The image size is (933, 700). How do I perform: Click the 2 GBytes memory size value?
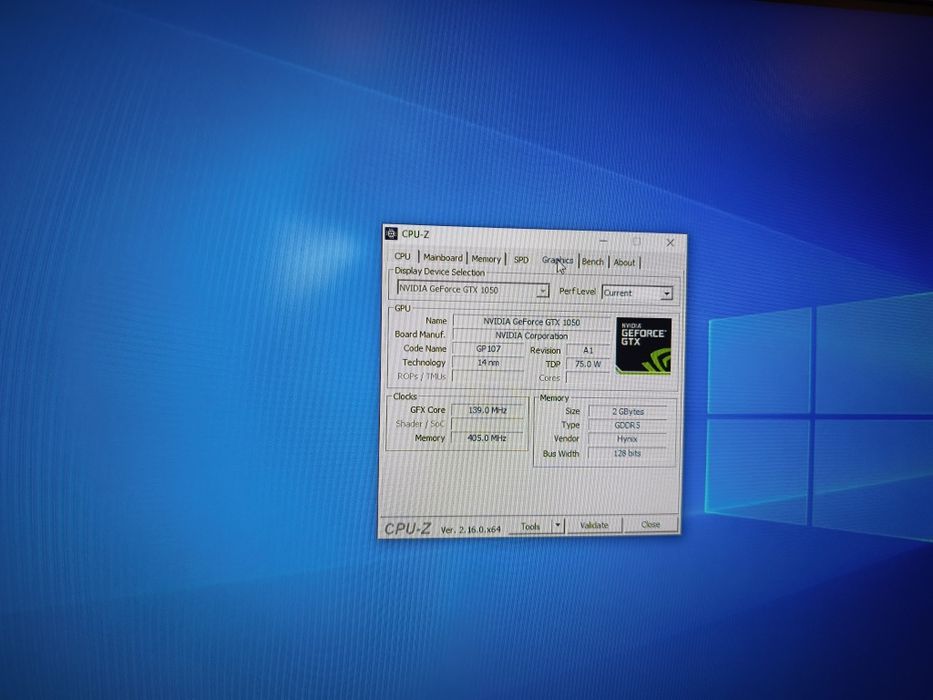(x=628, y=411)
